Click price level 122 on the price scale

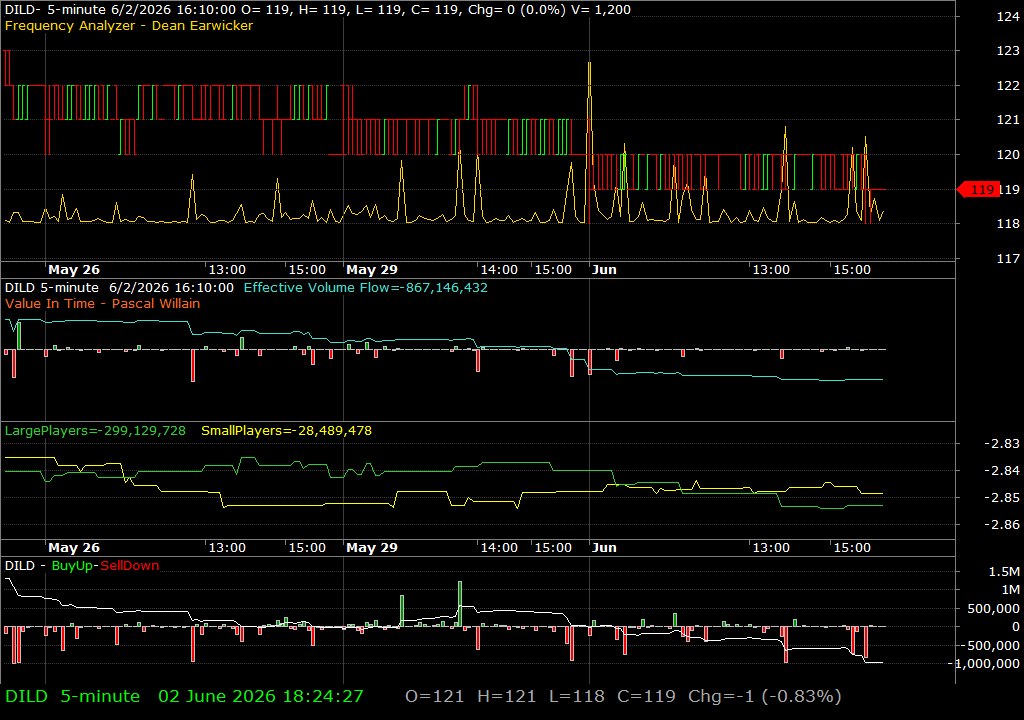point(1008,85)
